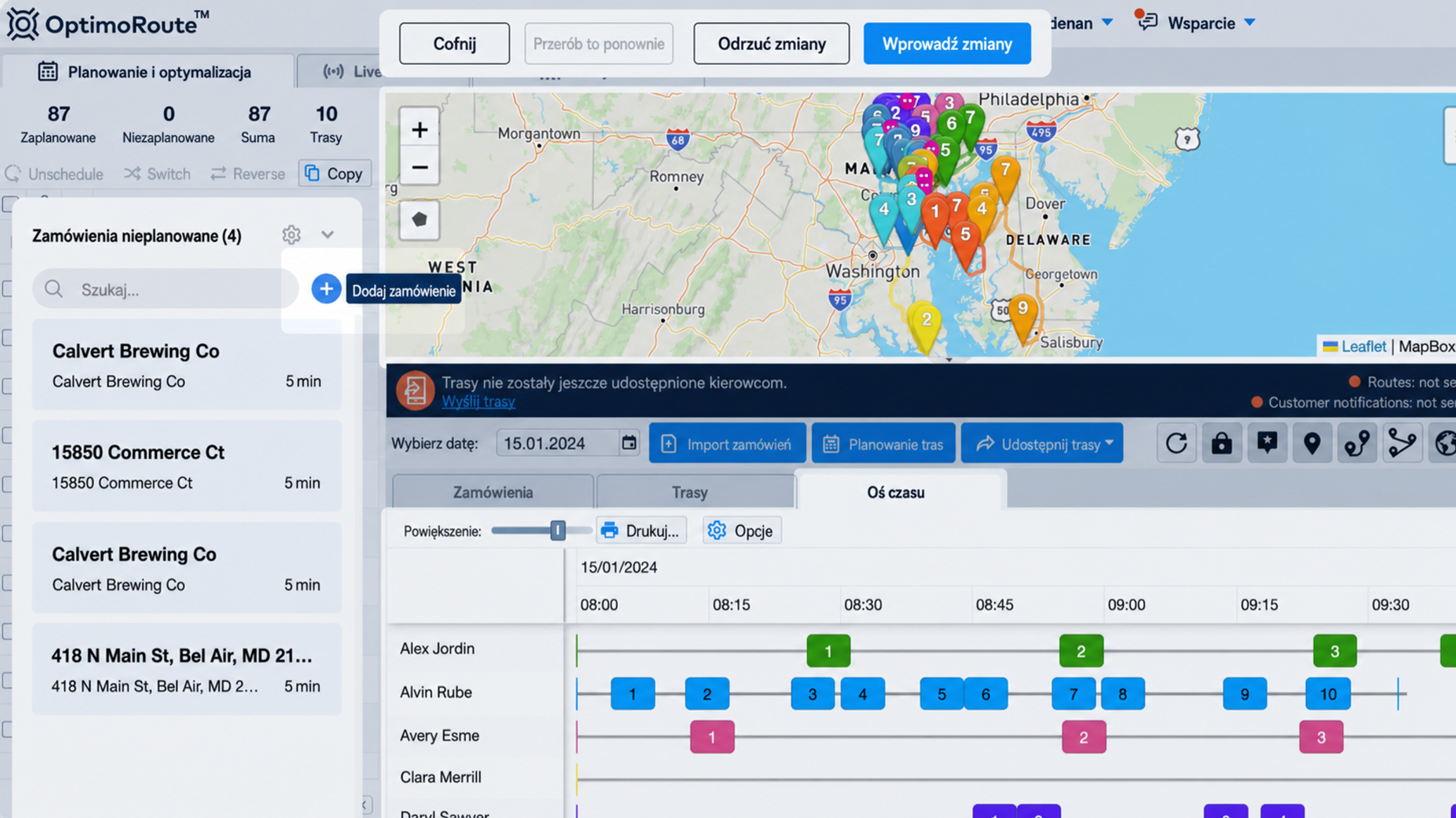
Task: Click the 0 Niezaplanowane counter
Action: click(168, 124)
